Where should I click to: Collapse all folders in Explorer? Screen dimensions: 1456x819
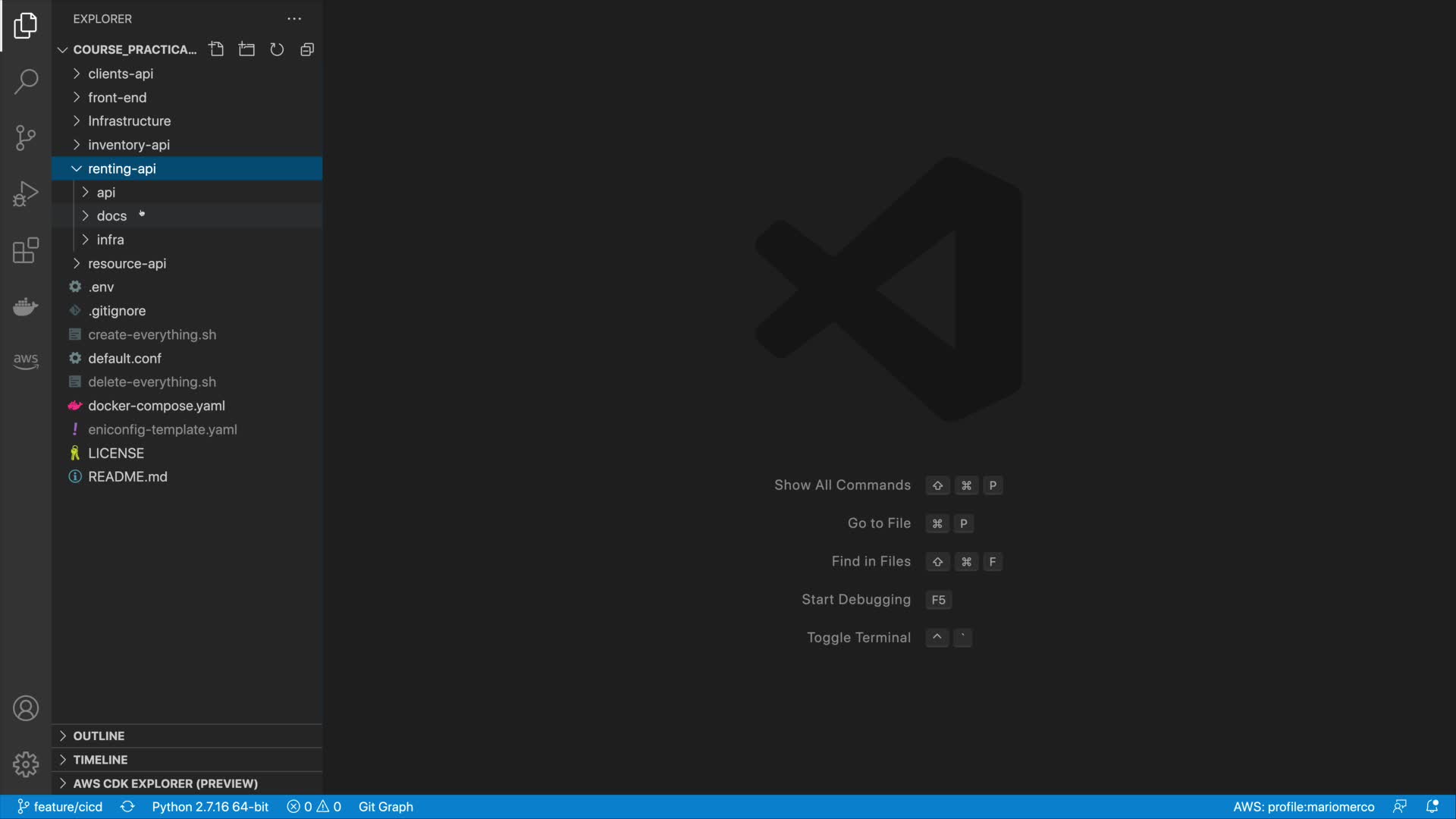[x=307, y=49]
